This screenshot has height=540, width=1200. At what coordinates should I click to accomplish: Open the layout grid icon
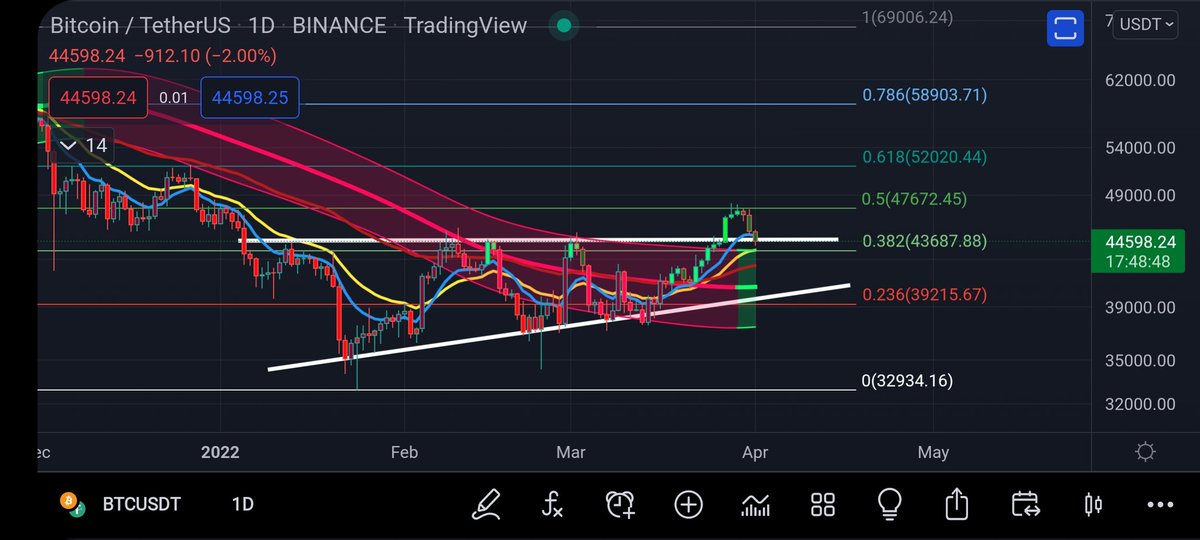(823, 504)
